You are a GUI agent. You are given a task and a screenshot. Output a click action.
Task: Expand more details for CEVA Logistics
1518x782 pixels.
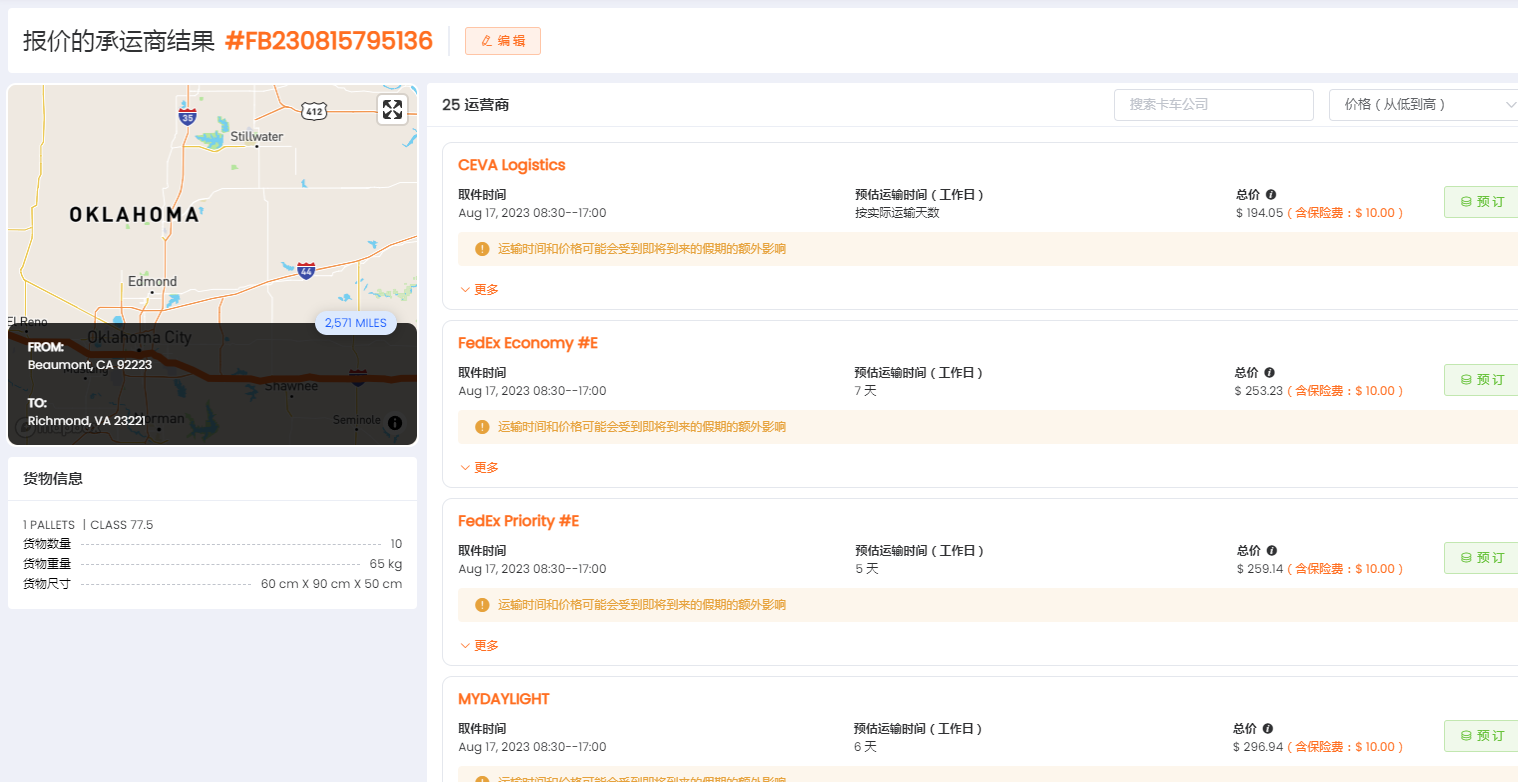(x=479, y=290)
